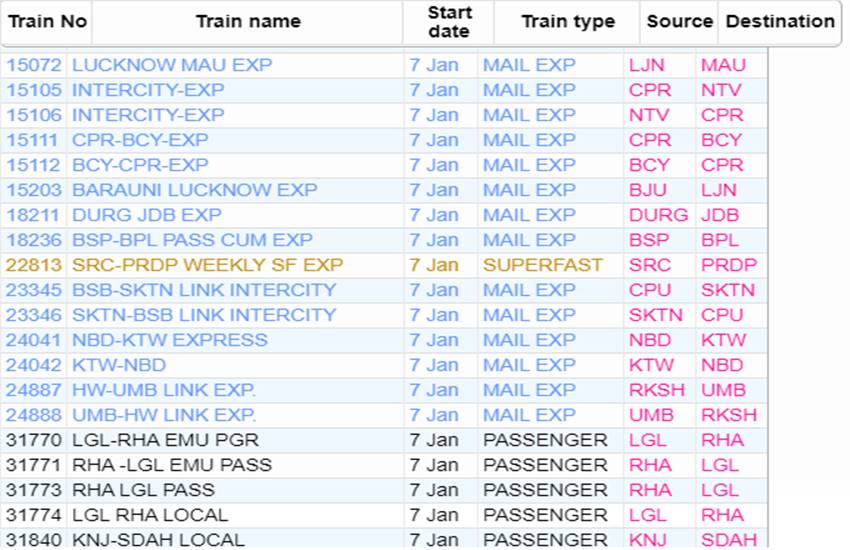This screenshot has width=850, height=550.
Task: Select destination station code PRDP
Action: (x=729, y=265)
